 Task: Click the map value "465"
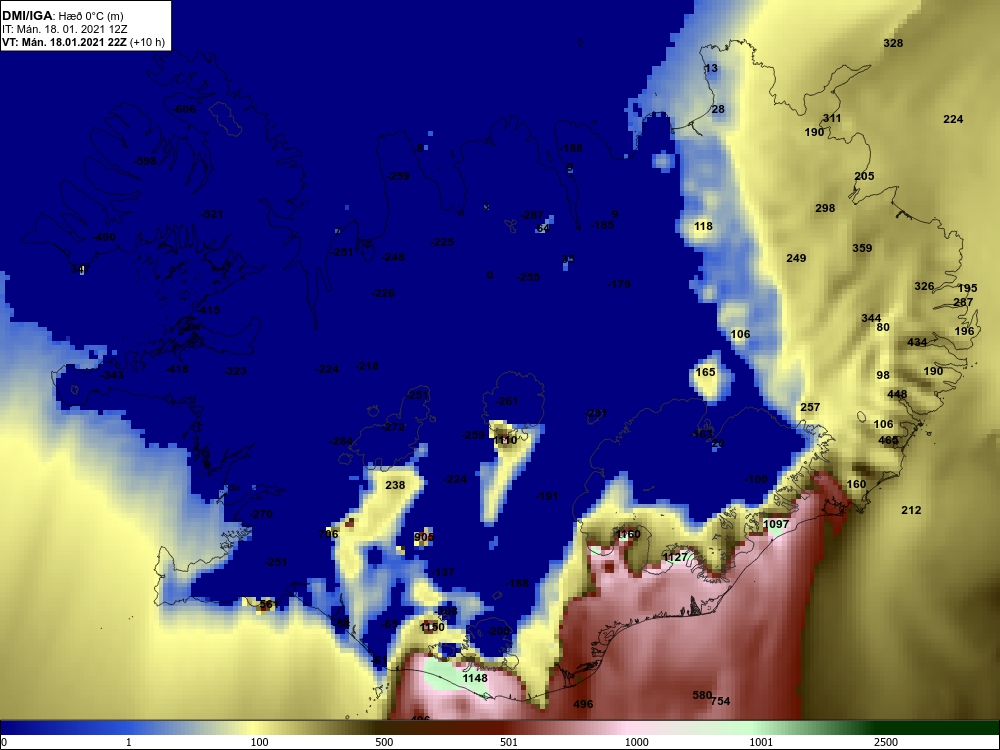point(888,440)
